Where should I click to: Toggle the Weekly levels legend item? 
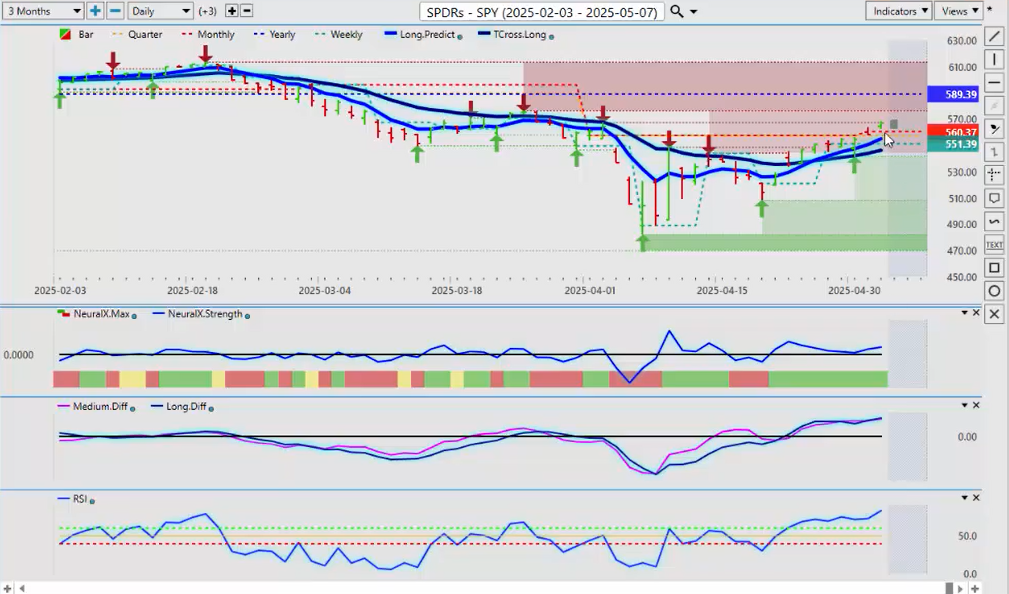tap(340, 35)
